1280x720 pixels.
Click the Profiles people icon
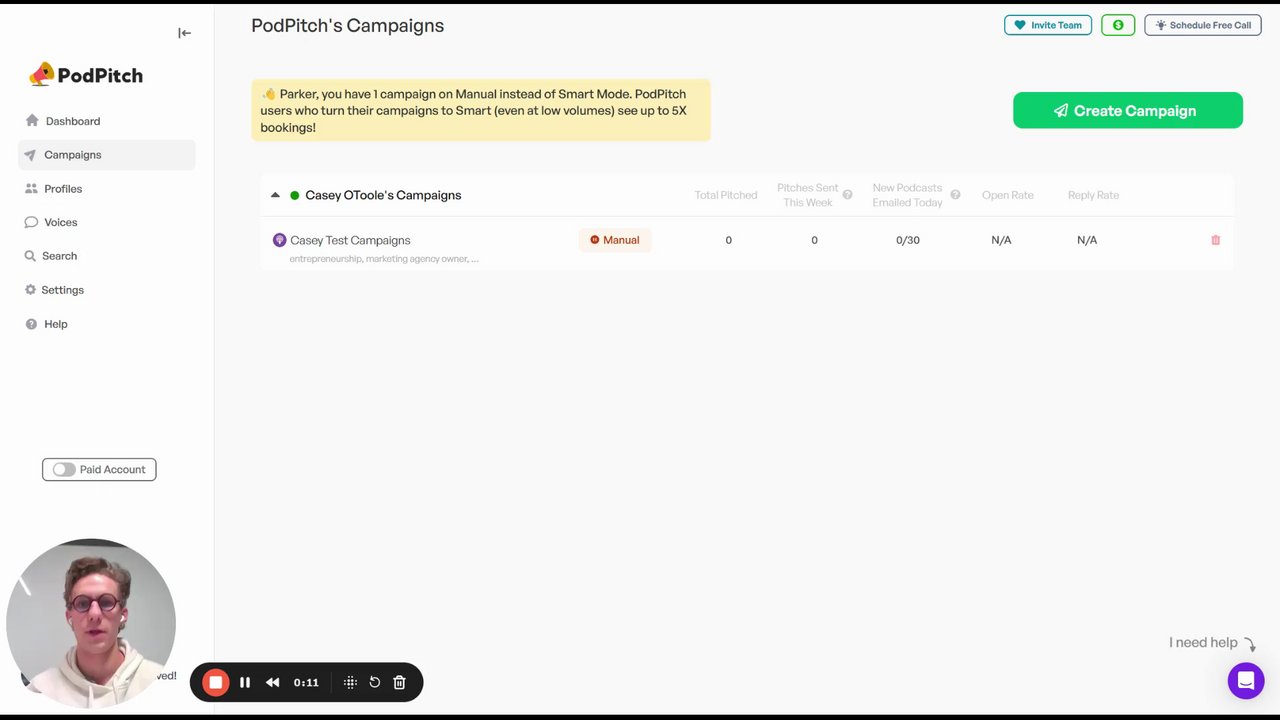click(31, 189)
